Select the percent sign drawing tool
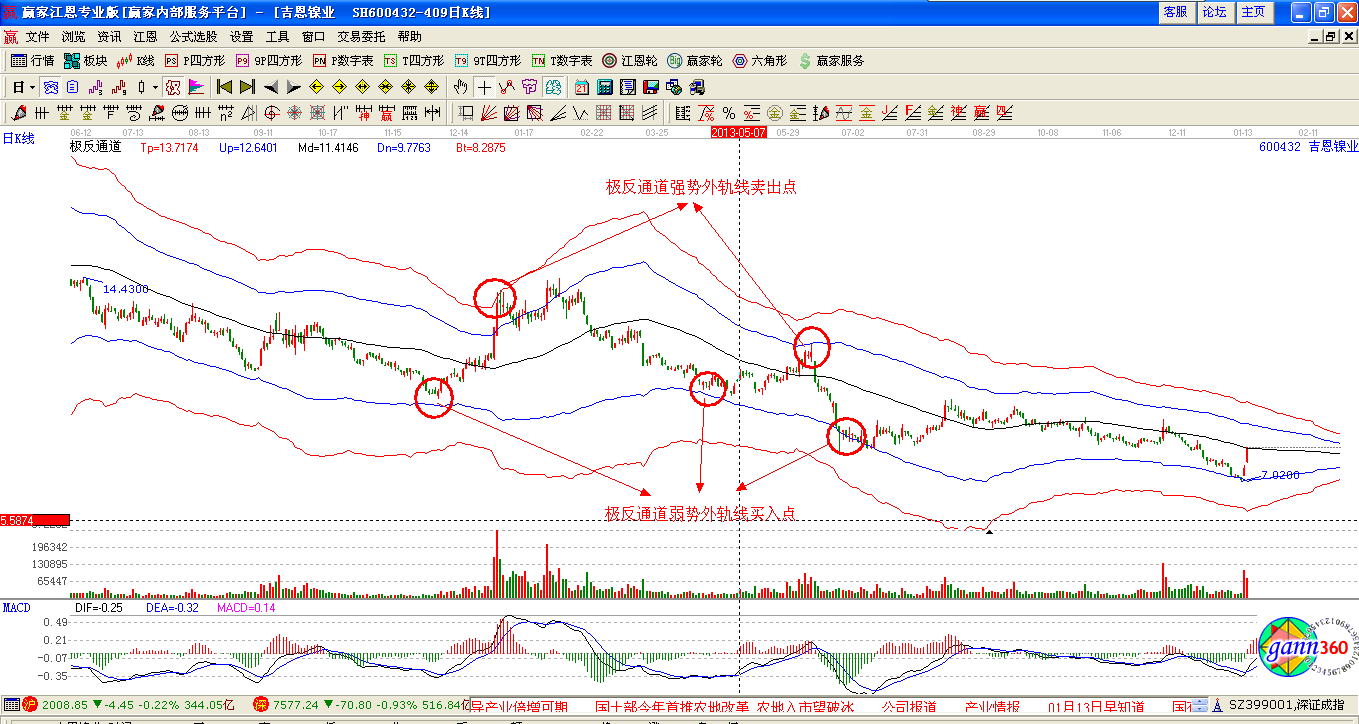1359x724 pixels. tap(729, 113)
